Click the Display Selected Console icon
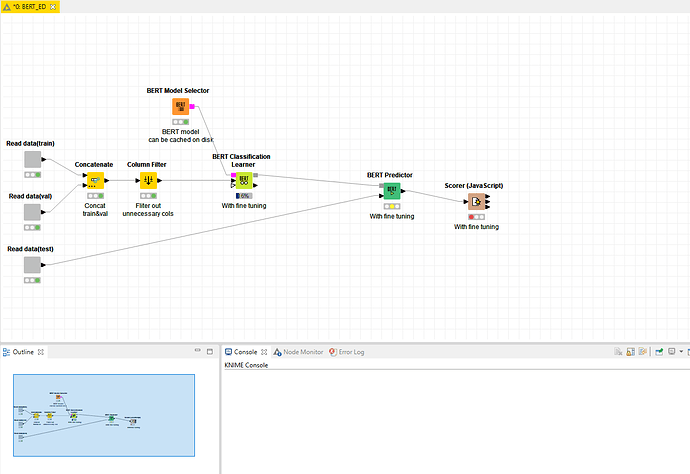The image size is (690, 474). pos(672,352)
